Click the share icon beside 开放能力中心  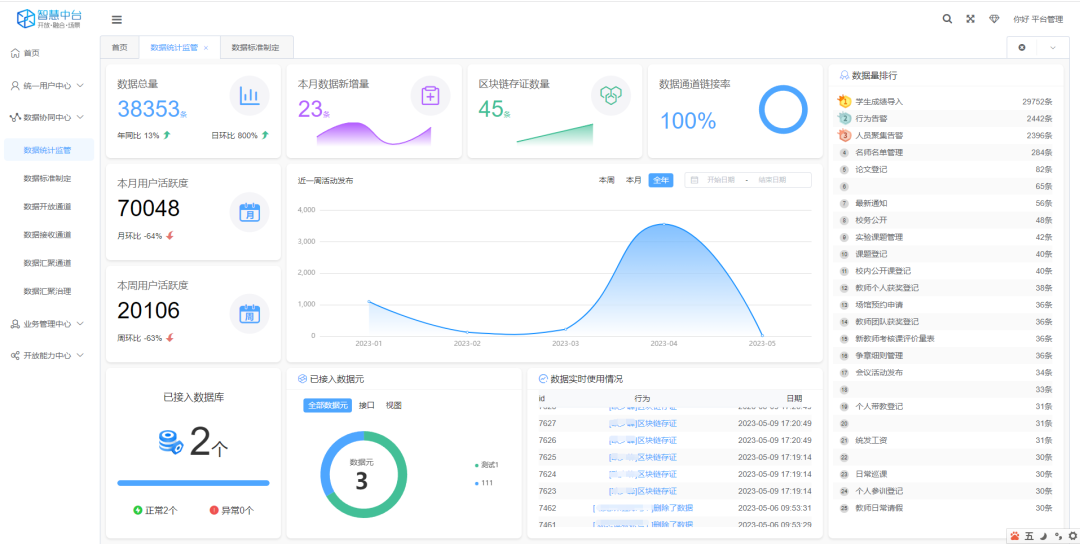click(x=15, y=355)
